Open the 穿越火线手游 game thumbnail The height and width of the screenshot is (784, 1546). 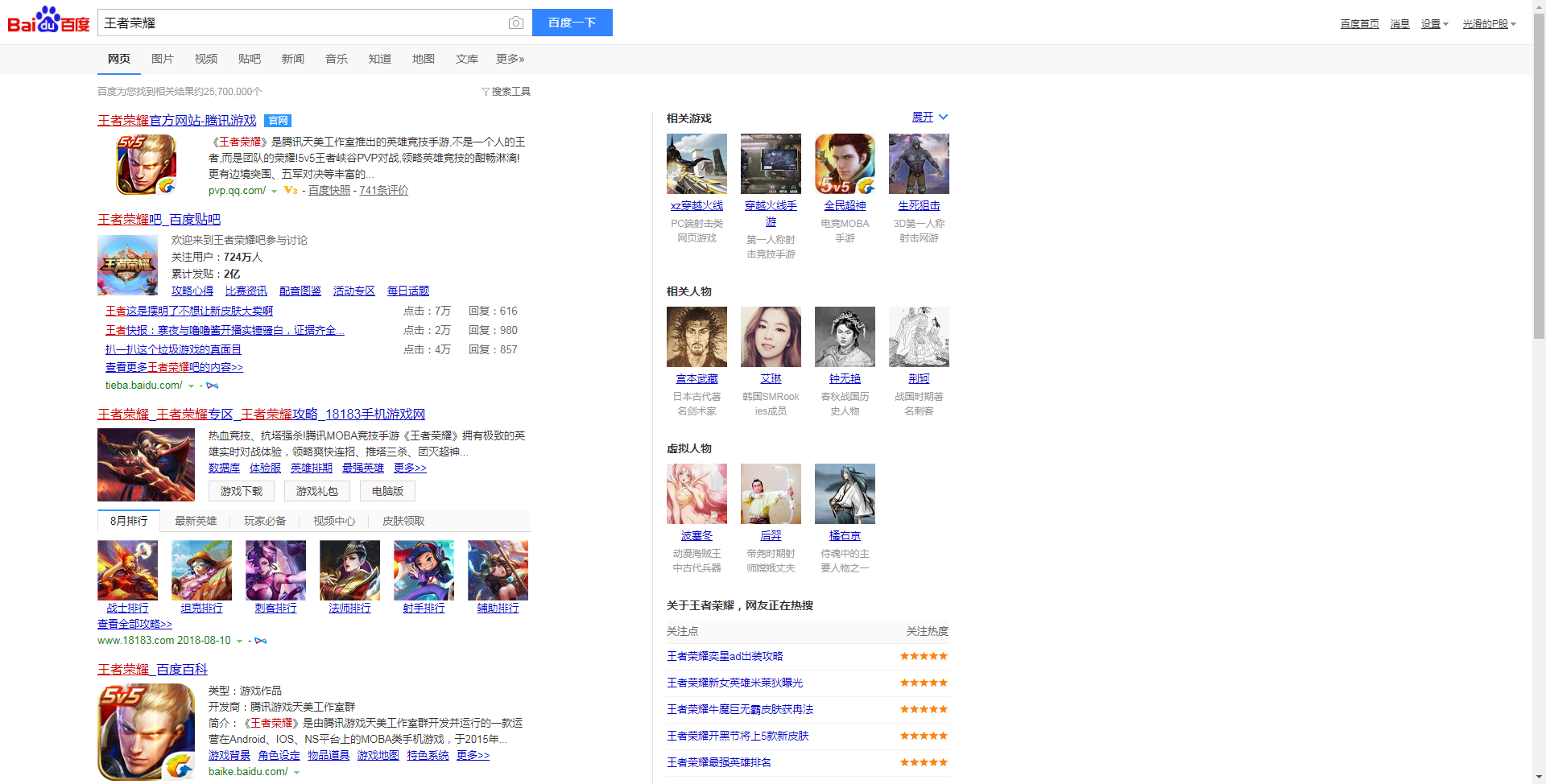point(771,163)
